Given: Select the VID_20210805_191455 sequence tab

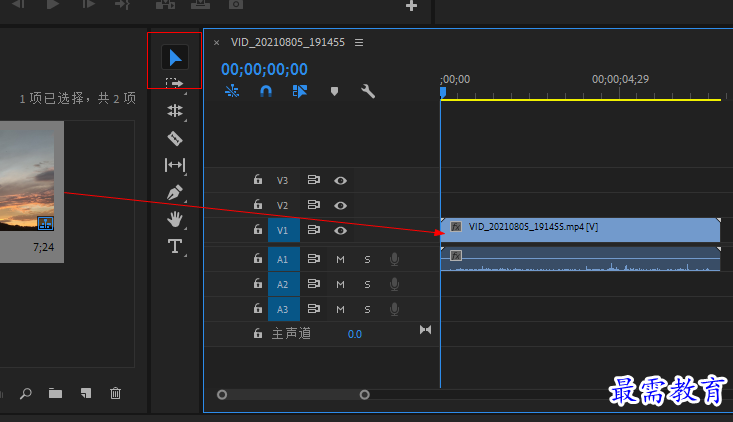Looking at the screenshot, I should point(287,42).
